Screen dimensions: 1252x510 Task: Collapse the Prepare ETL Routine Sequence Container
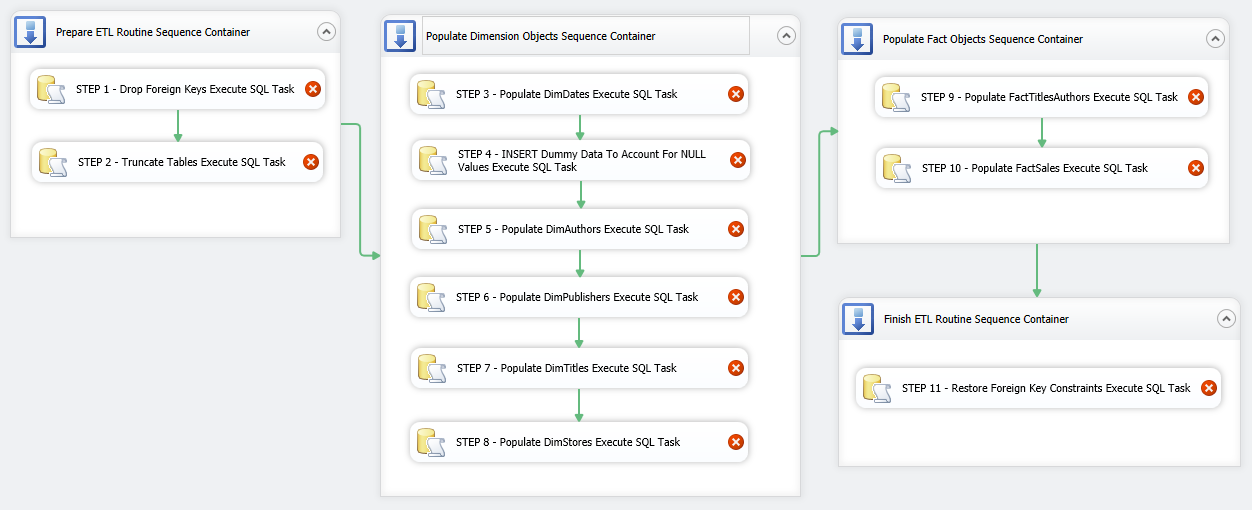point(326,32)
